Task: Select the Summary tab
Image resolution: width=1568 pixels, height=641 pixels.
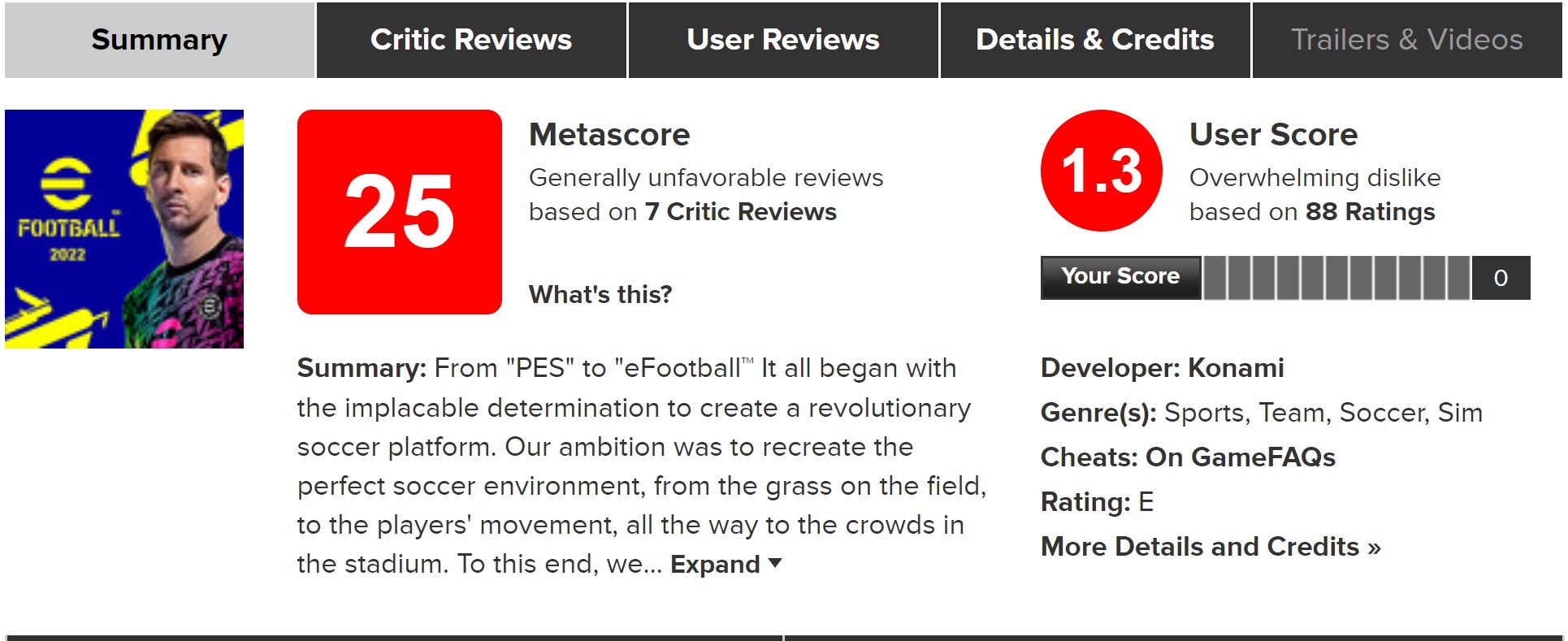Action: click(x=159, y=40)
